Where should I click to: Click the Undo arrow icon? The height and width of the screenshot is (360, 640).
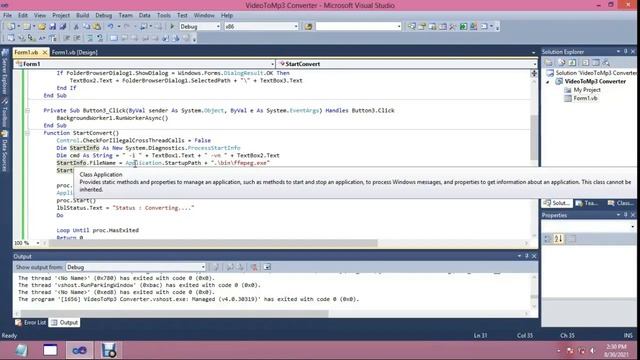111,27
